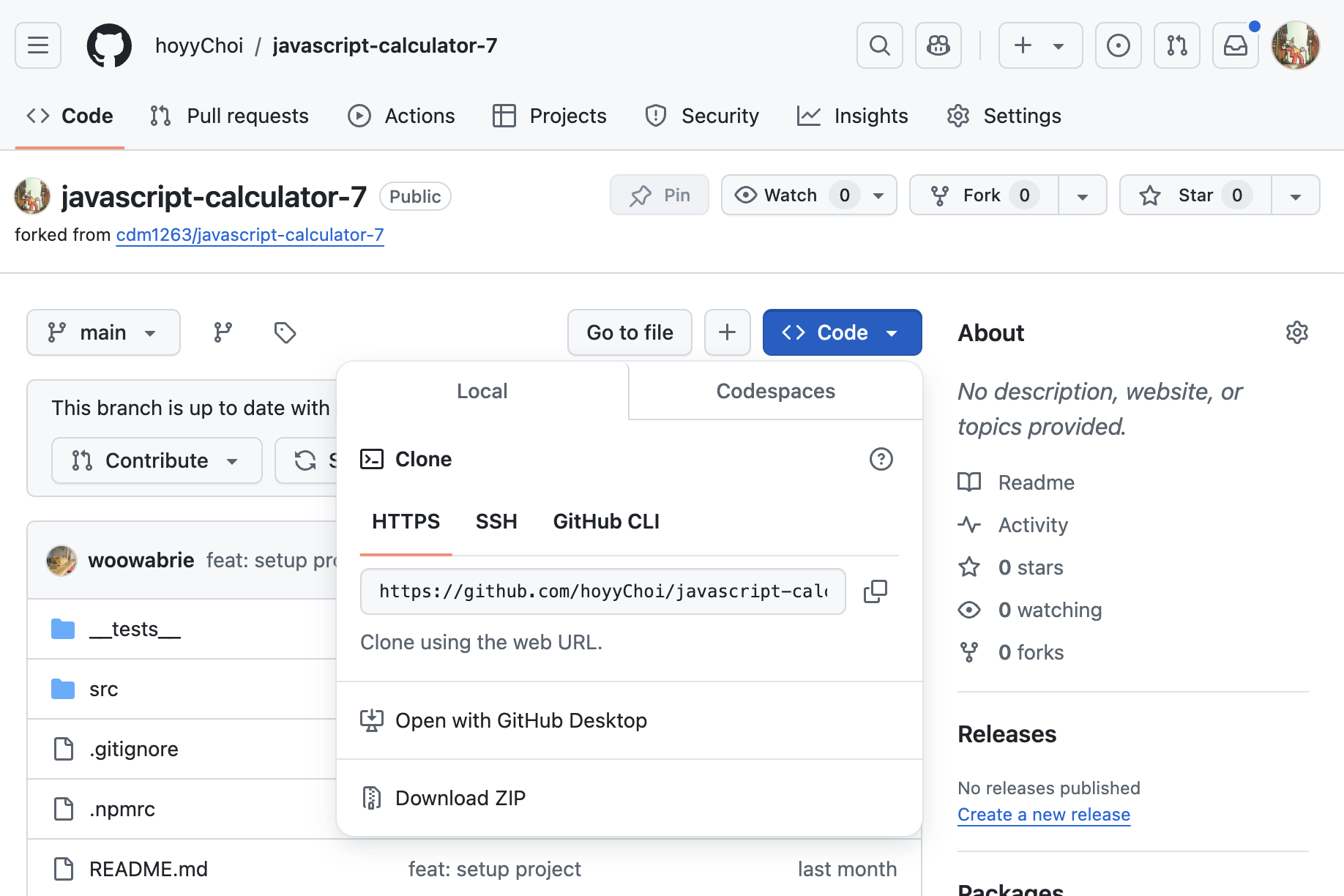Open the .npmrc file
This screenshot has width=1344, height=896.
(122, 809)
